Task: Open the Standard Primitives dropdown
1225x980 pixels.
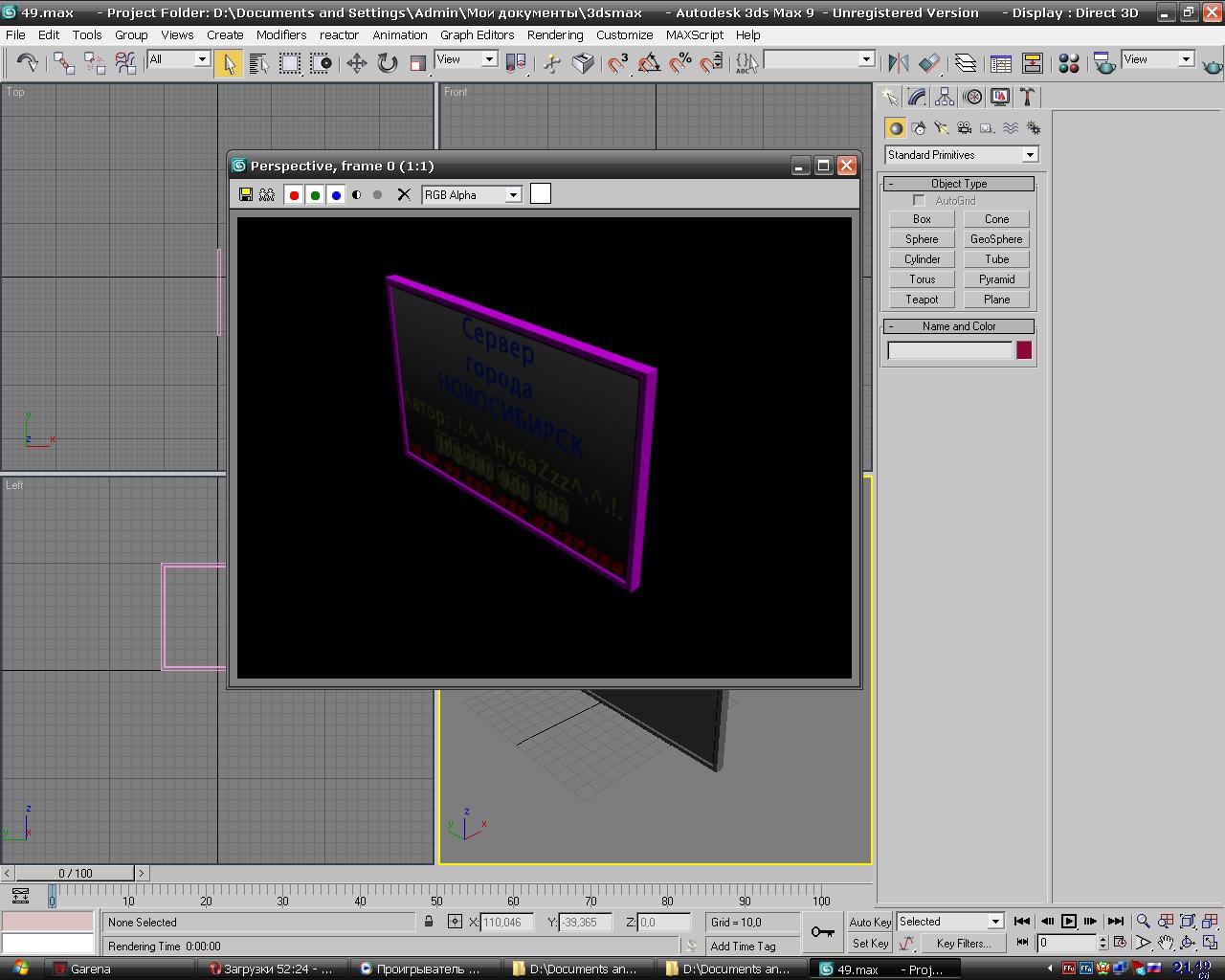Action: (x=961, y=155)
